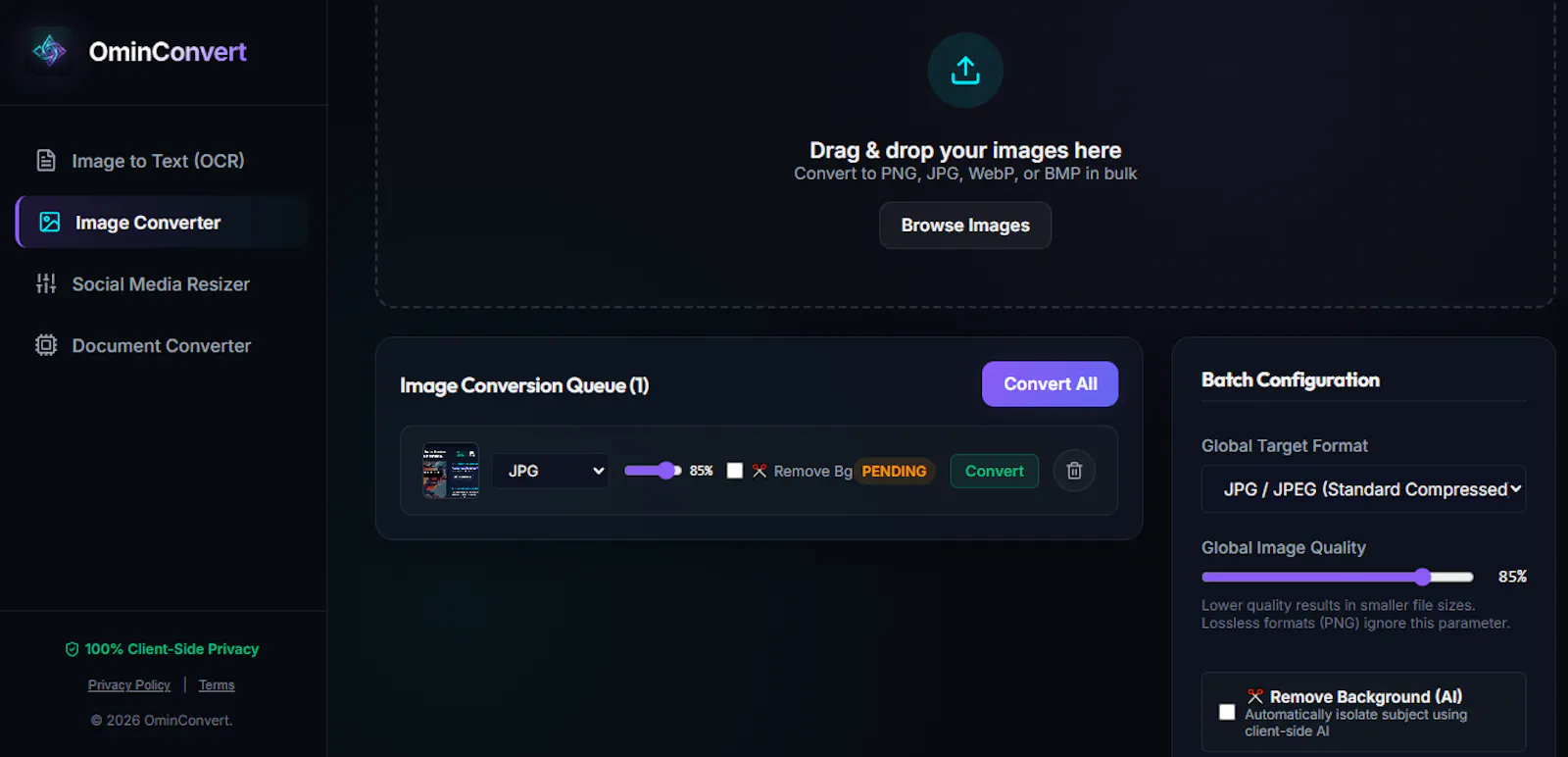Convert the queued JPG image
The height and width of the screenshot is (757, 1568).
pos(994,472)
